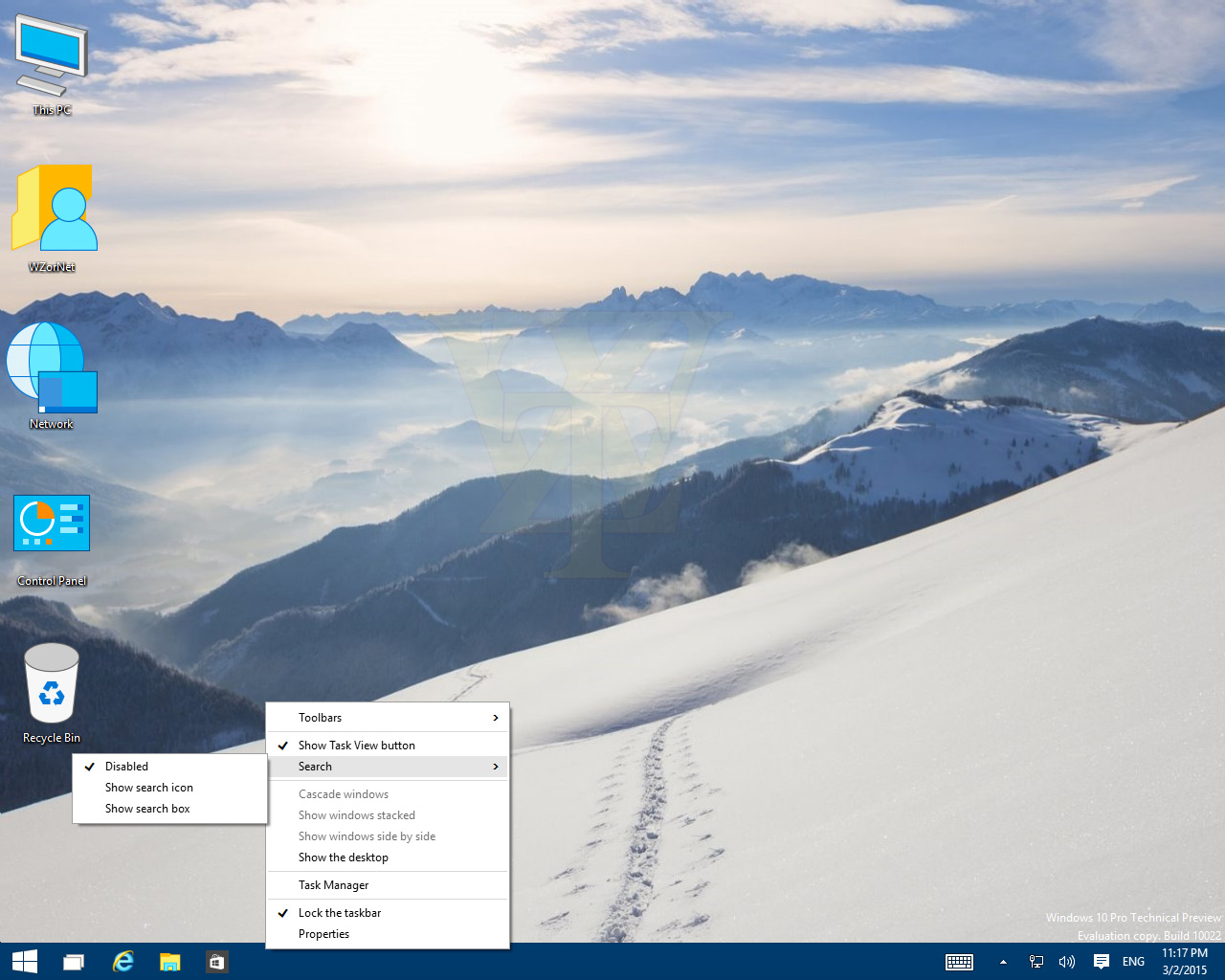Open File Explorer from the taskbar
The width and height of the screenshot is (1225, 980).
pos(170,962)
